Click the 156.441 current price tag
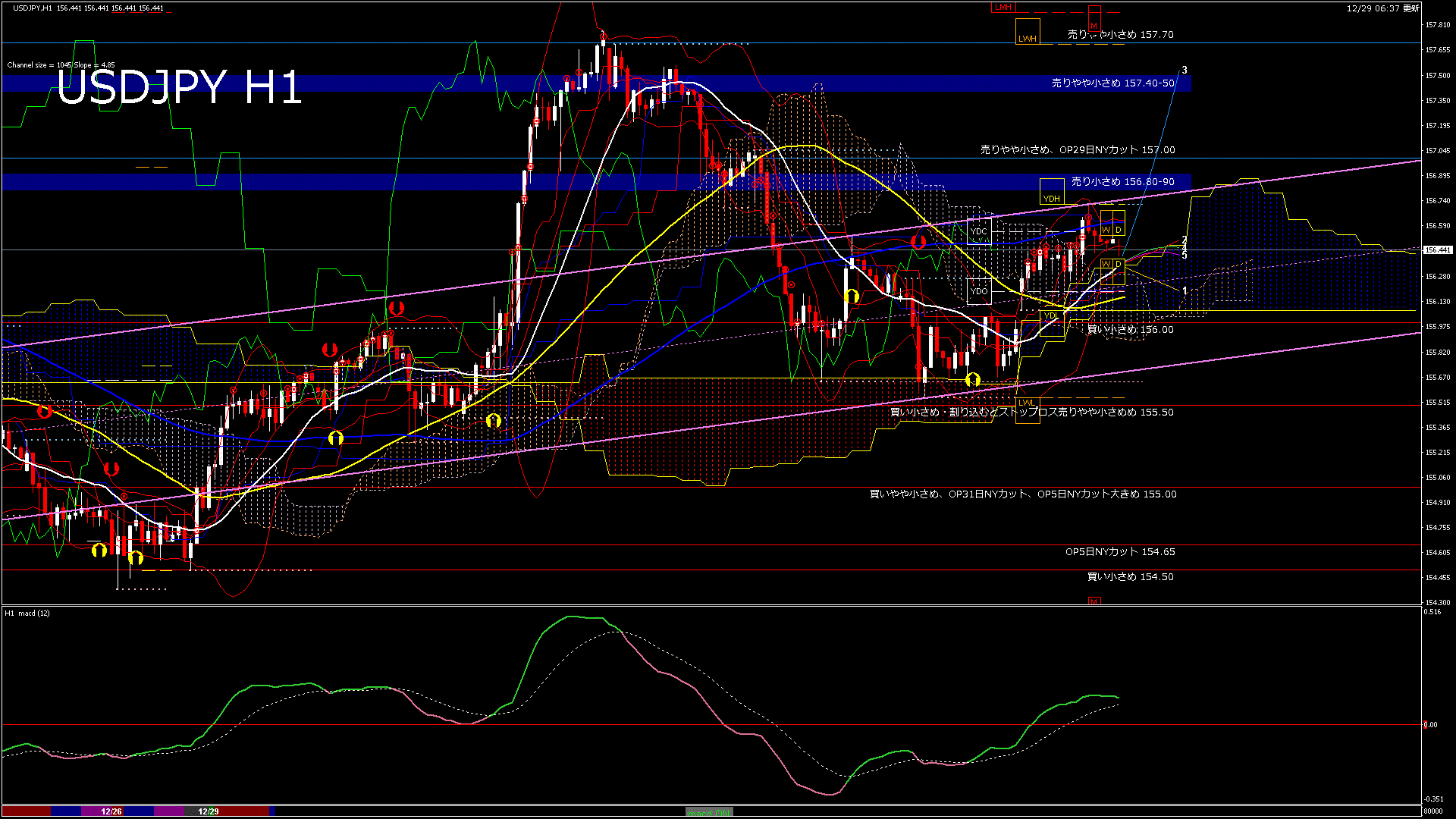 point(1437,249)
